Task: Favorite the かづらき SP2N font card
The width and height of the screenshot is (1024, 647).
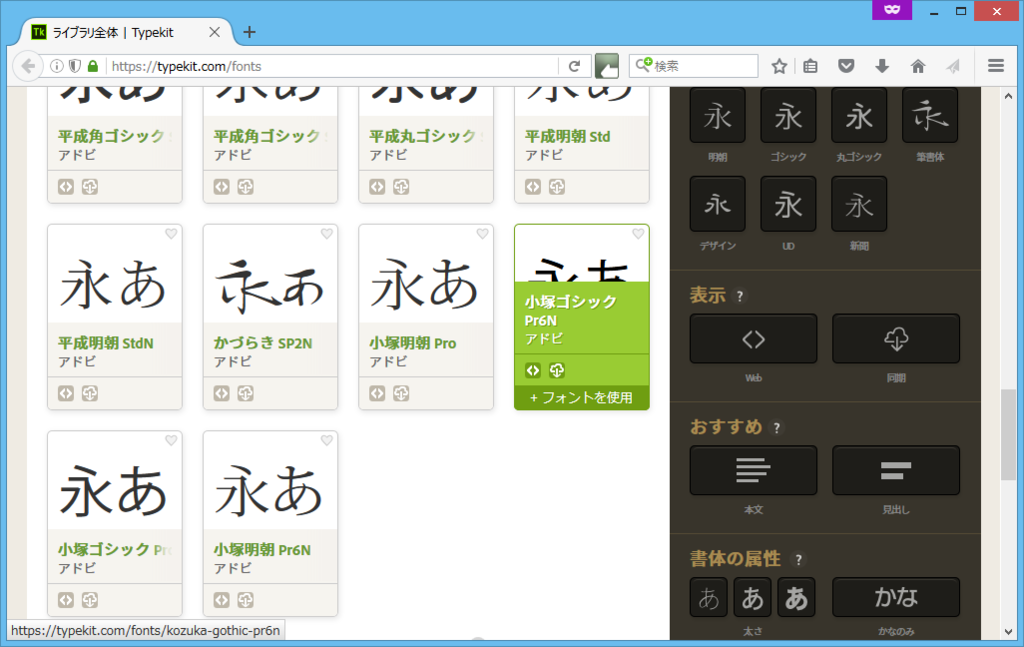Action: [327, 234]
